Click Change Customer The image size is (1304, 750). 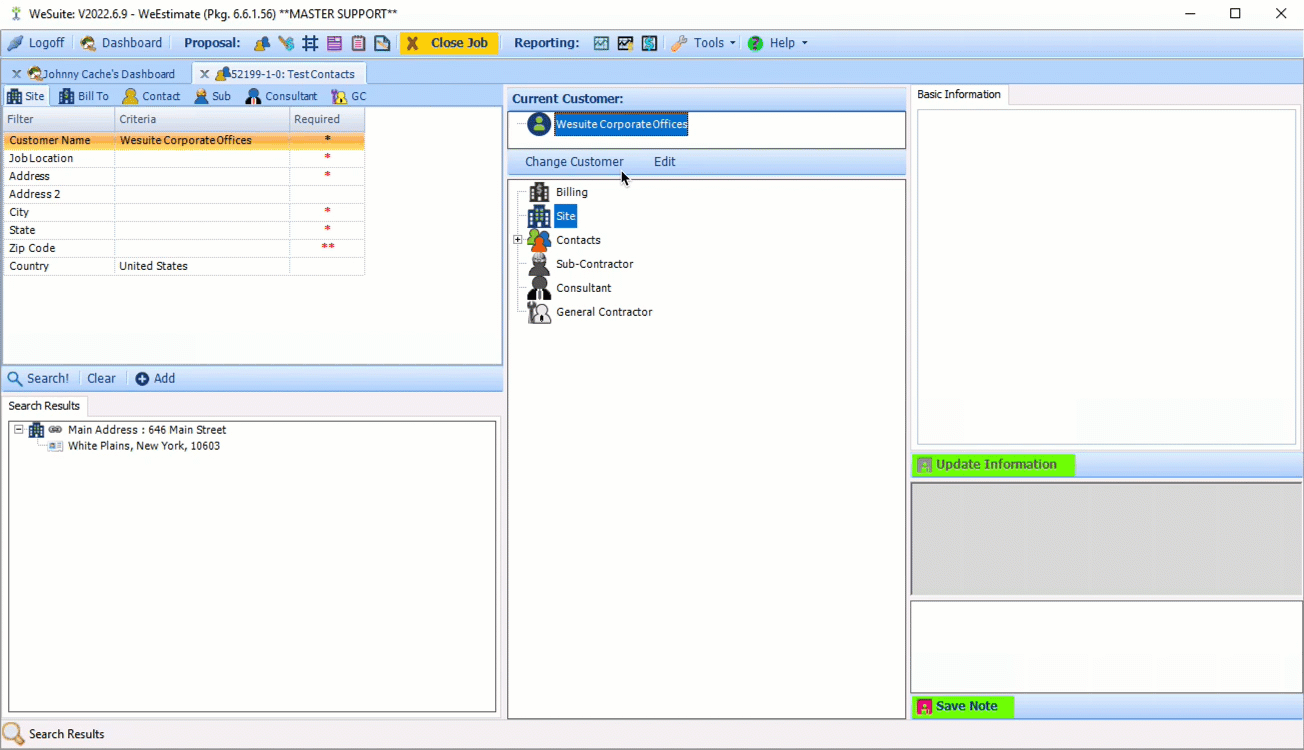coord(574,162)
